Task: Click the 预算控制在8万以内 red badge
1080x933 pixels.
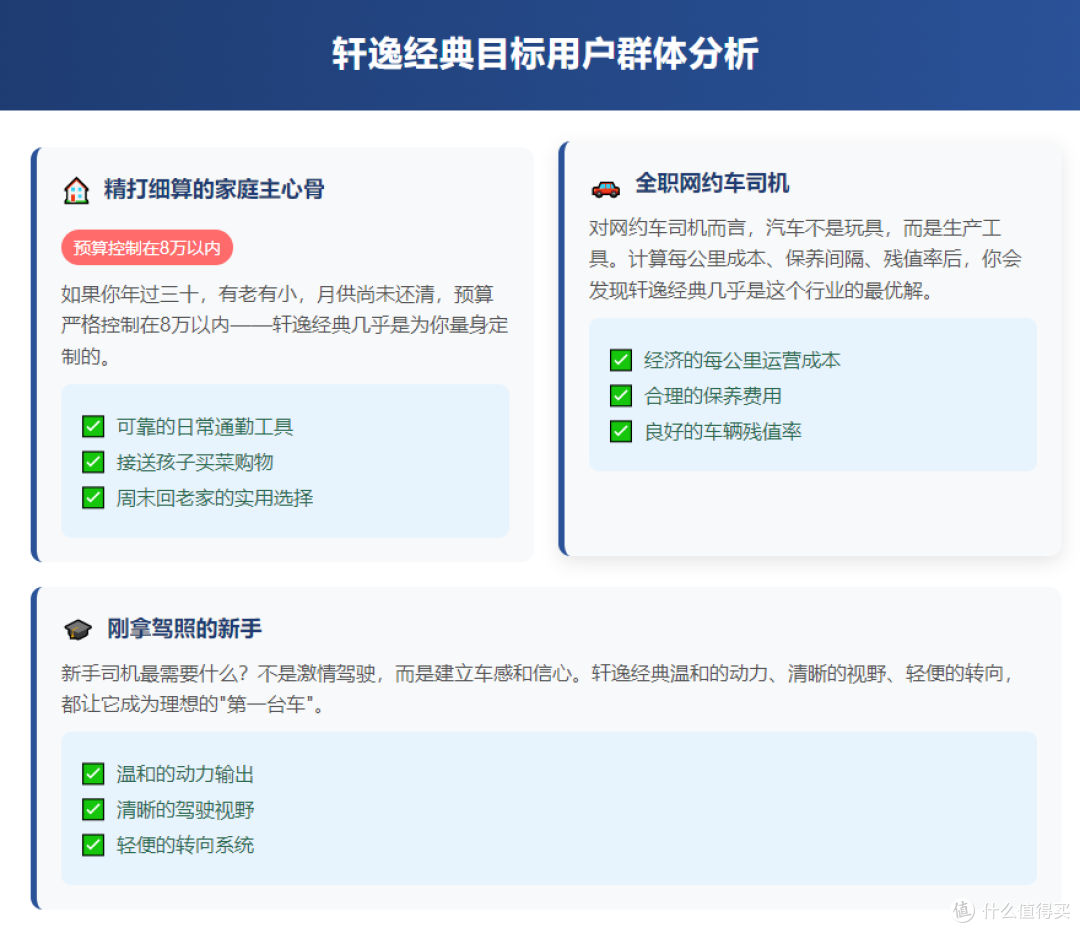Action: coord(147,247)
